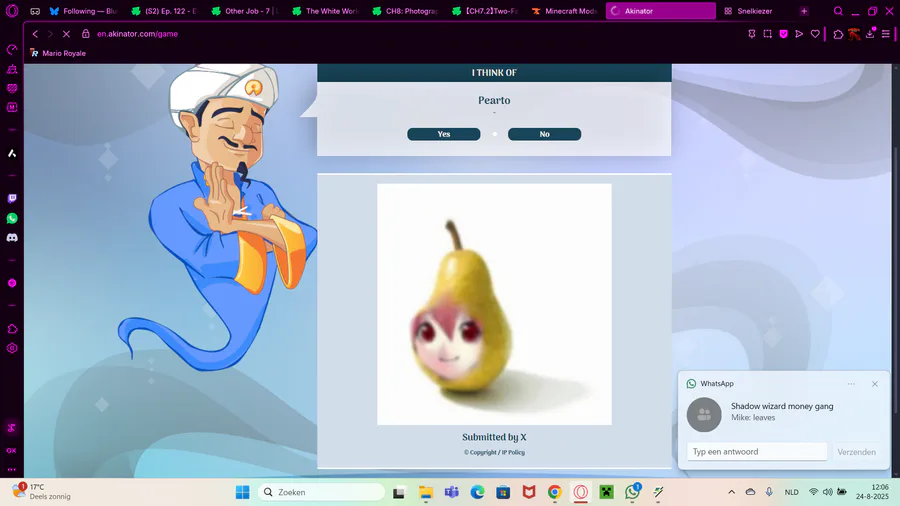The width and height of the screenshot is (900, 506).
Task: Switch to the Minecraft Mods tab
Action: [x=565, y=11]
